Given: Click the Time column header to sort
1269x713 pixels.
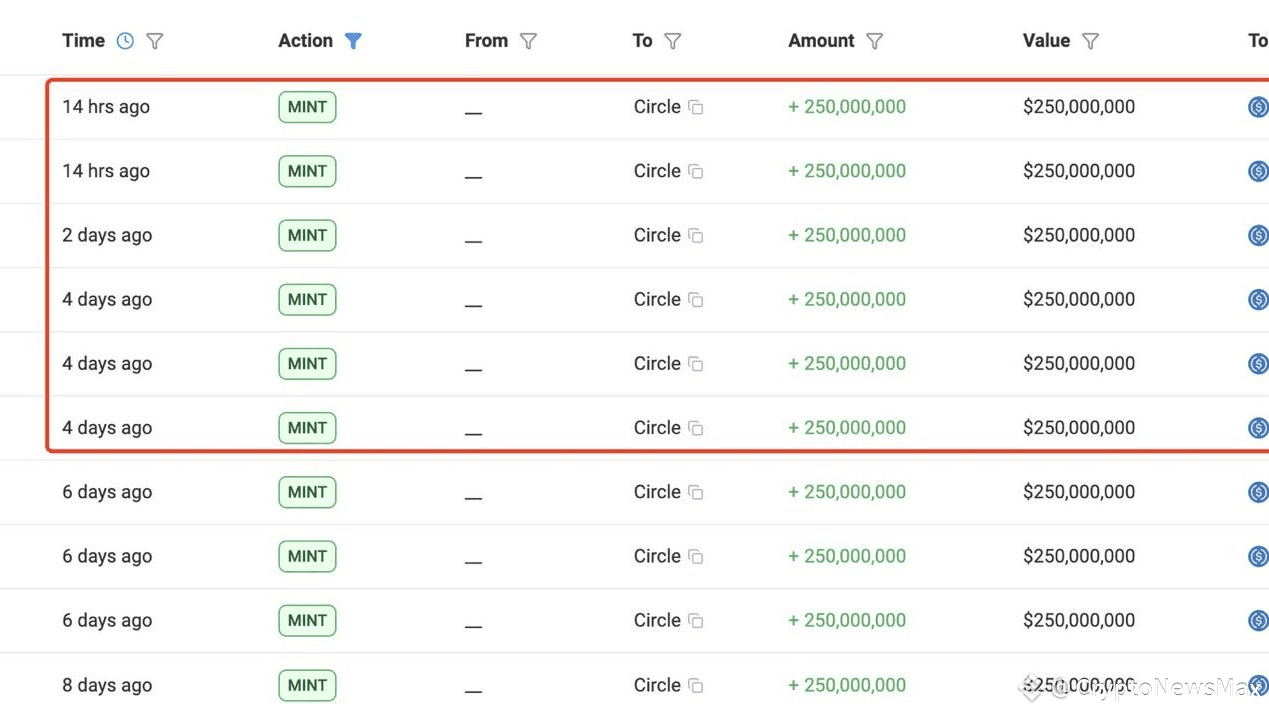Looking at the screenshot, I should click(x=83, y=40).
